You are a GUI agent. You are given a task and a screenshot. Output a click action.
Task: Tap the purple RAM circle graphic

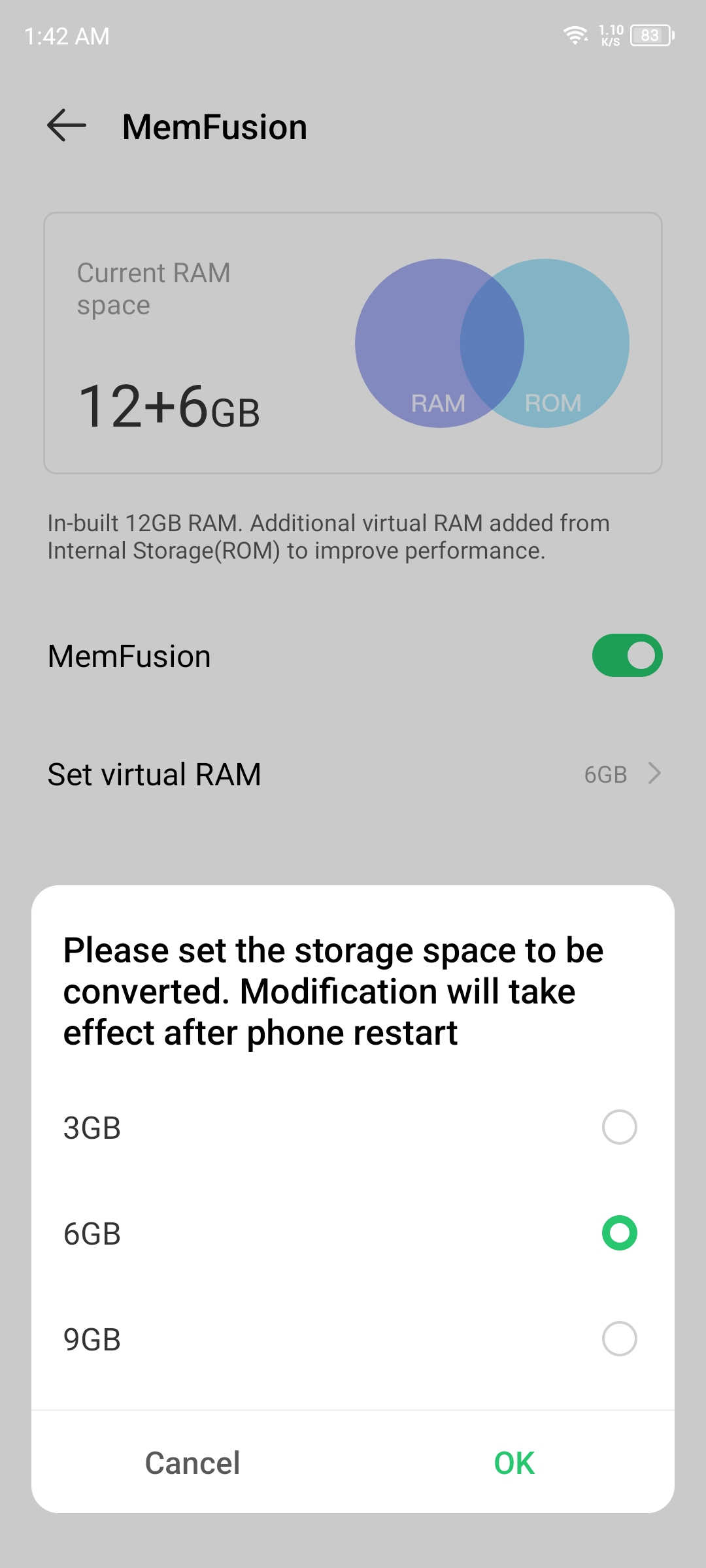click(425, 343)
